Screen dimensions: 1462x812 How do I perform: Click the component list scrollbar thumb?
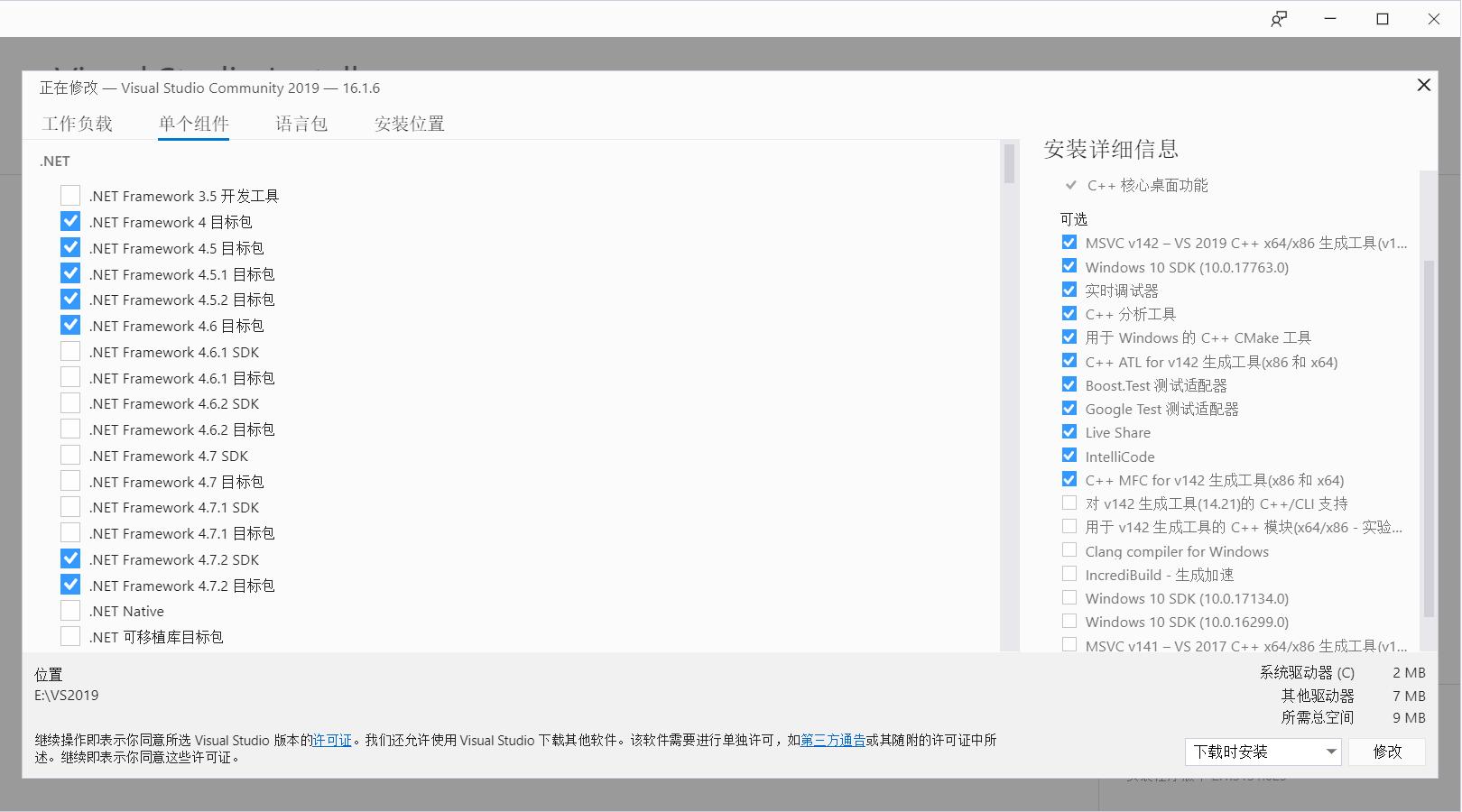pos(1009,163)
